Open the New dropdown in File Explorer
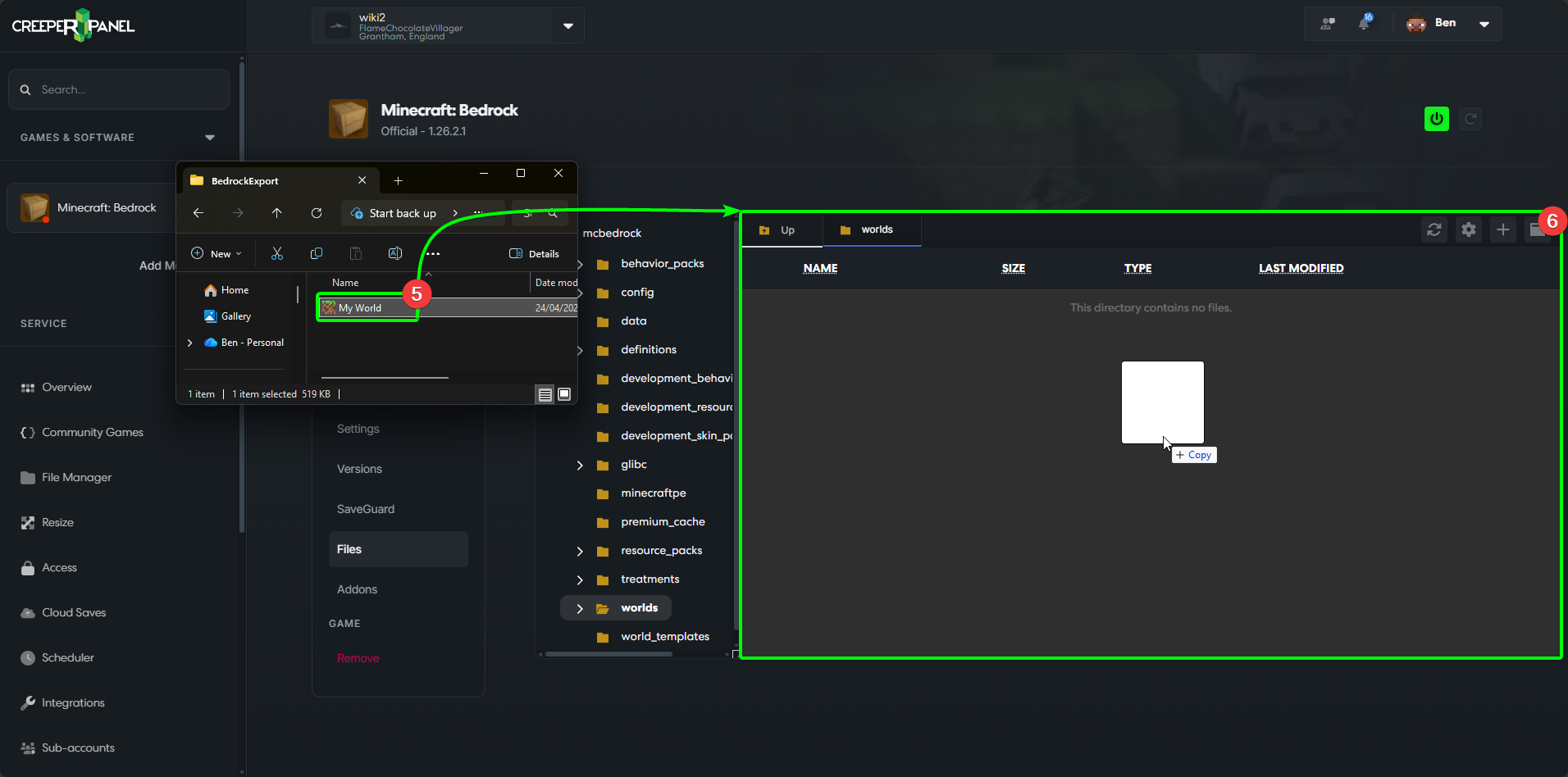Viewport: 1568px width, 777px height. tap(217, 253)
